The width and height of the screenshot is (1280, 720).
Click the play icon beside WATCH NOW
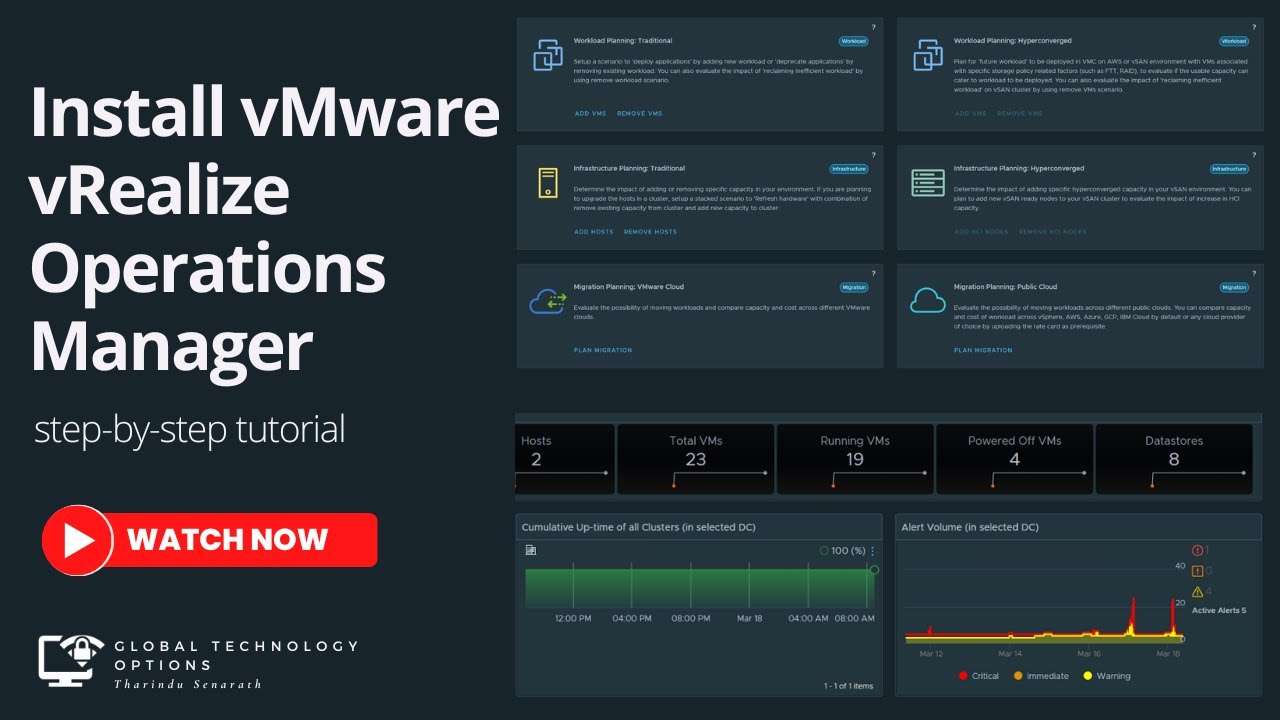coord(77,540)
